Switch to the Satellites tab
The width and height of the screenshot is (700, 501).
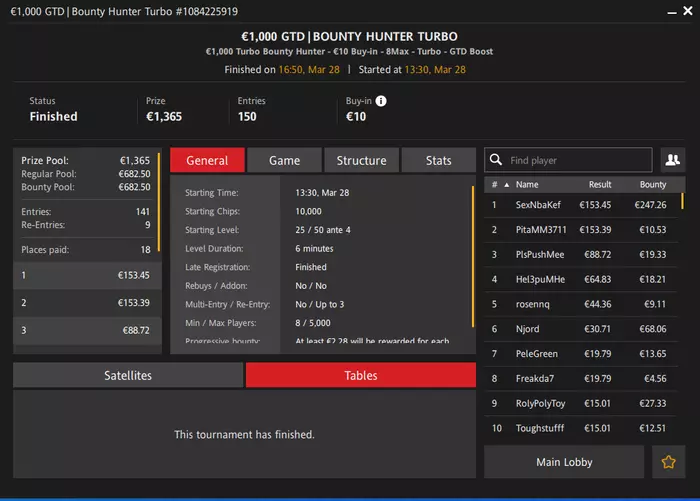coord(128,375)
